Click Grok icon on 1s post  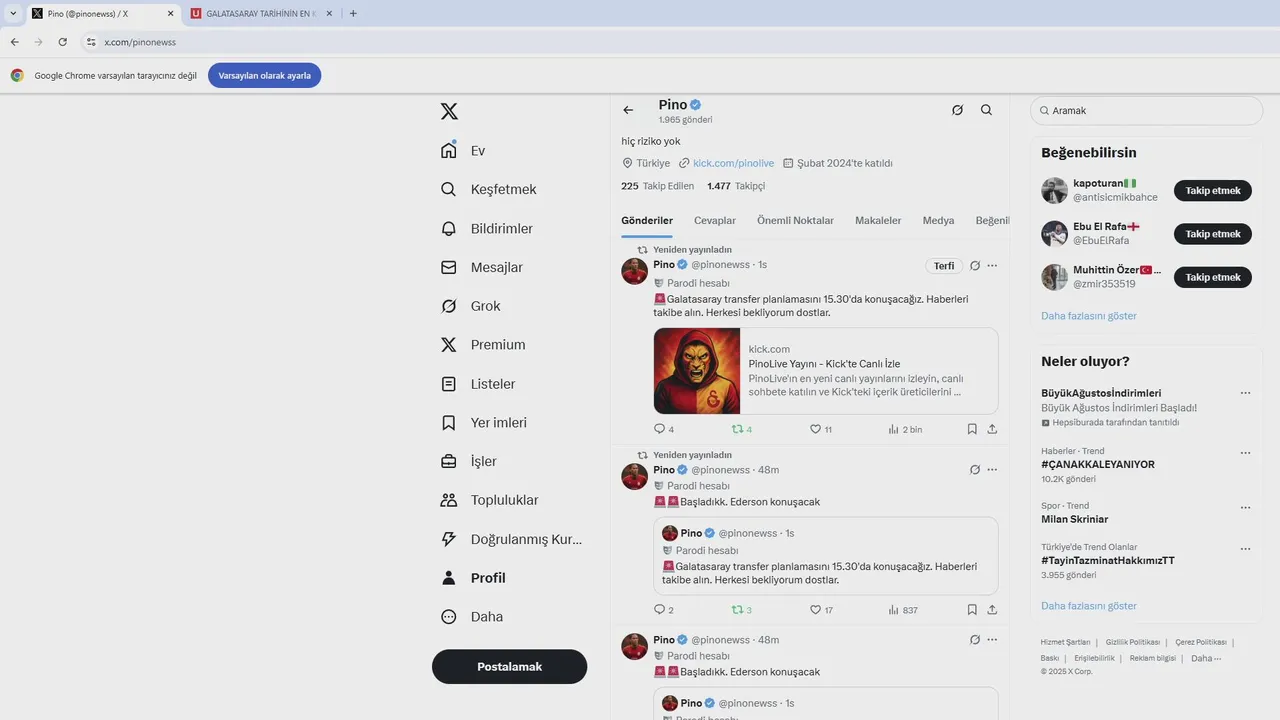(x=975, y=266)
